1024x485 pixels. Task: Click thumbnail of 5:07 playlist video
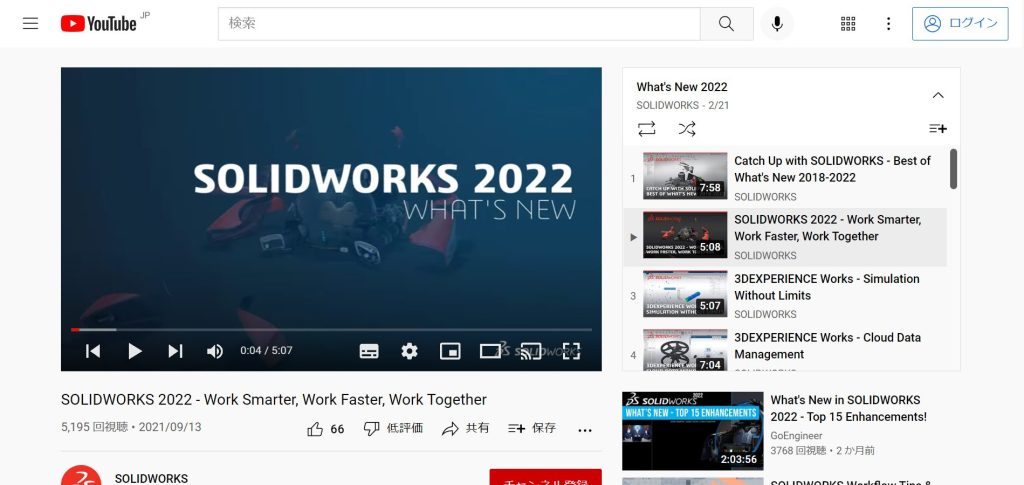684,294
